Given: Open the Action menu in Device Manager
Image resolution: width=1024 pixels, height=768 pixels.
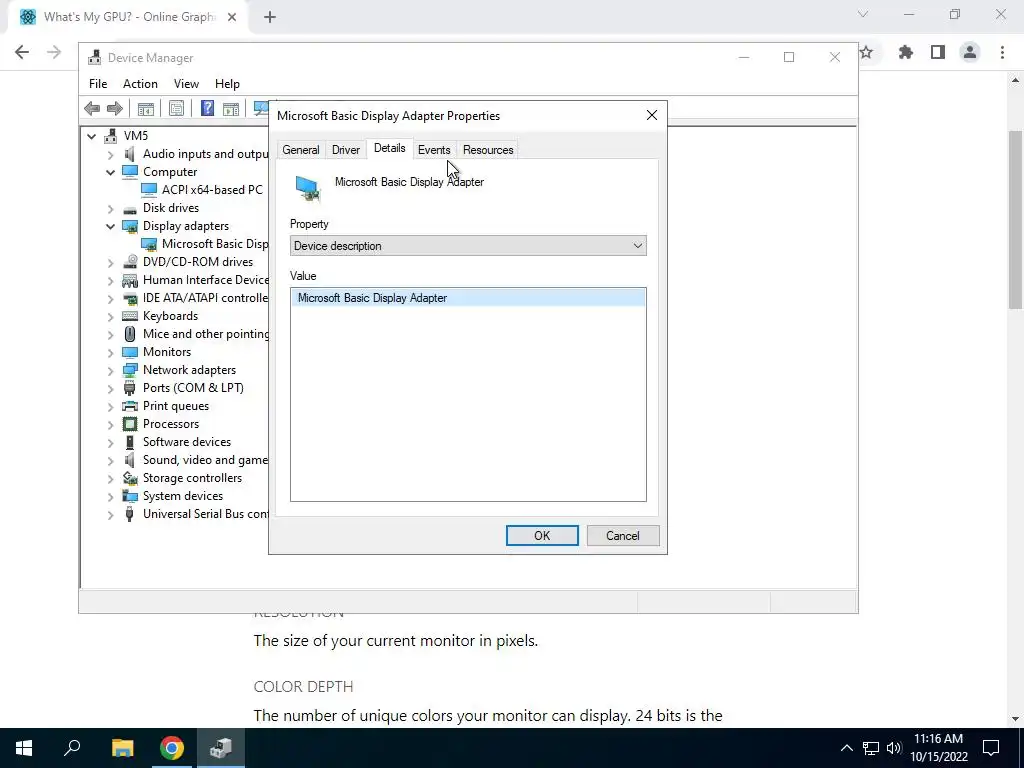Looking at the screenshot, I should (140, 84).
